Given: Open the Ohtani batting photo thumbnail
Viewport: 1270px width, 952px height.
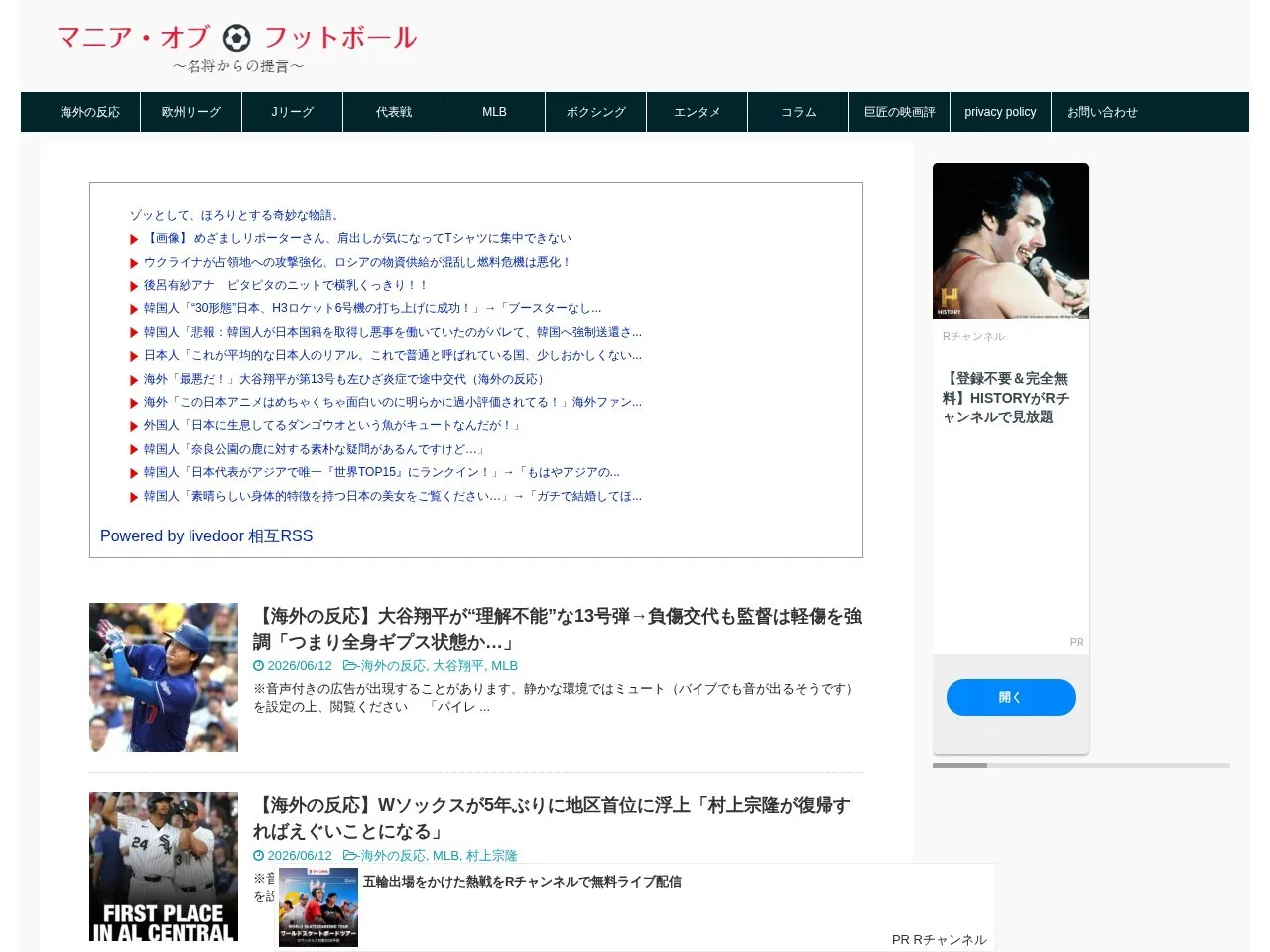Looking at the screenshot, I should [164, 677].
